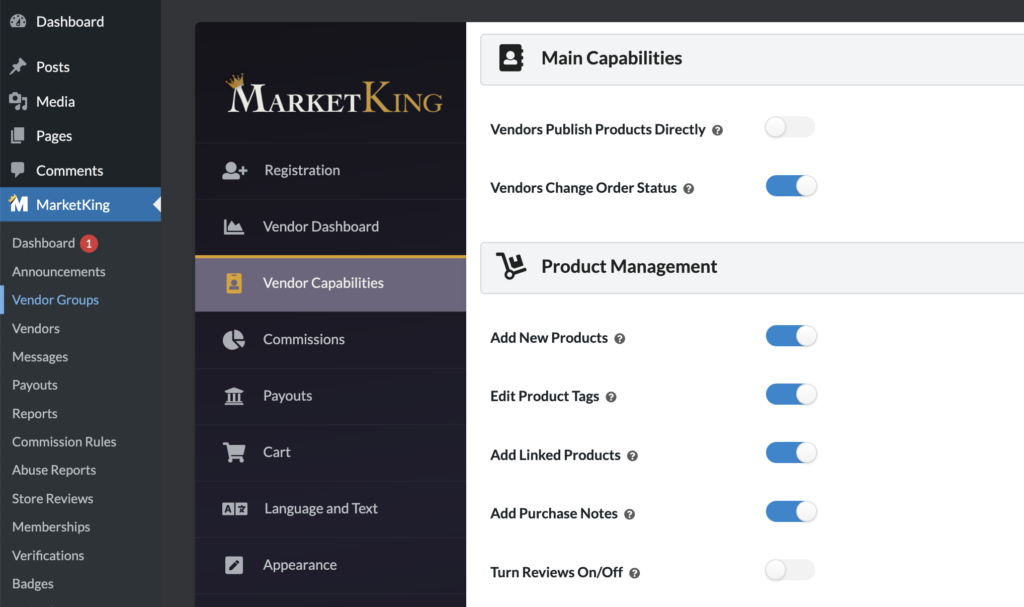Open the Abuse Reports submenu link
Image resolution: width=1024 pixels, height=607 pixels.
click(54, 470)
